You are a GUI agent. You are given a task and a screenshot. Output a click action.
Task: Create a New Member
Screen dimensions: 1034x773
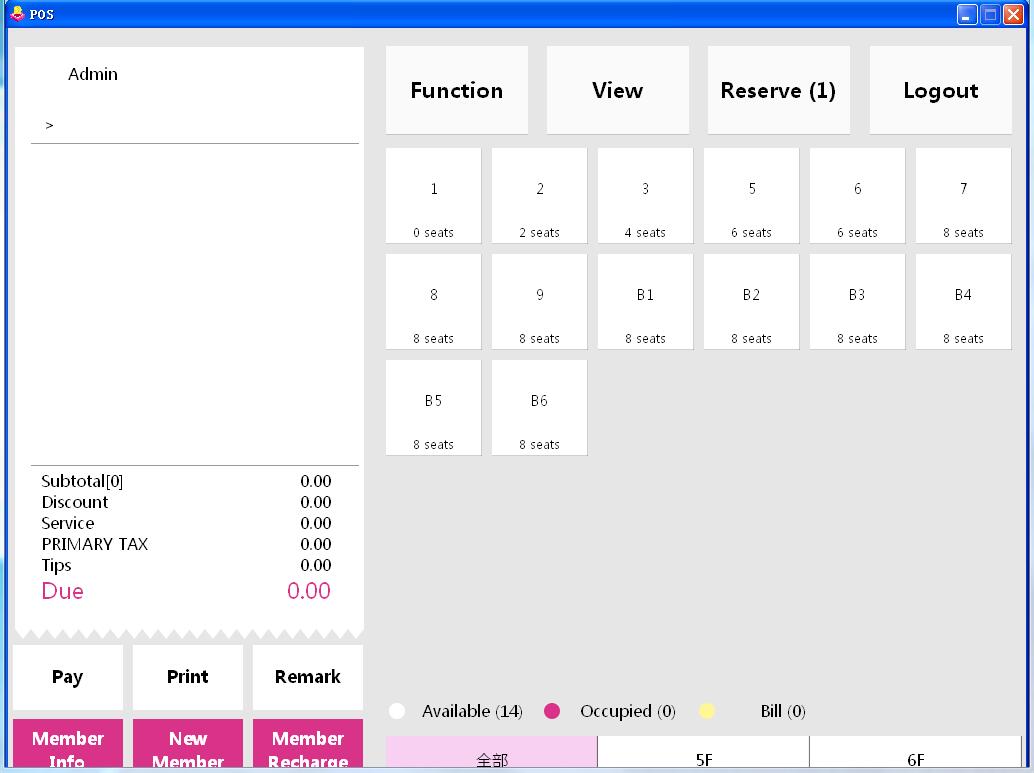188,745
